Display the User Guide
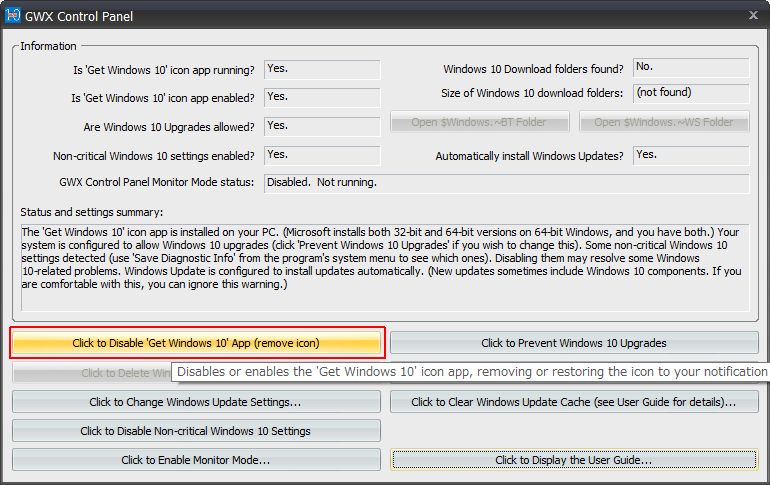Viewport: 770px width, 485px height. coord(573,460)
